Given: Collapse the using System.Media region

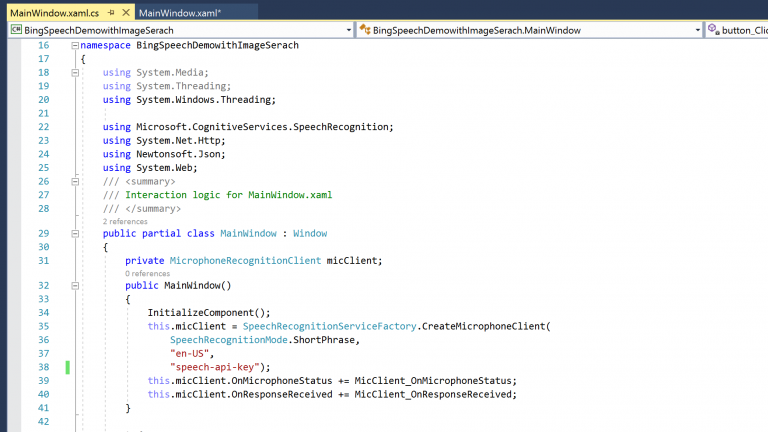Looking at the screenshot, I should pyautogui.click(x=74, y=73).
